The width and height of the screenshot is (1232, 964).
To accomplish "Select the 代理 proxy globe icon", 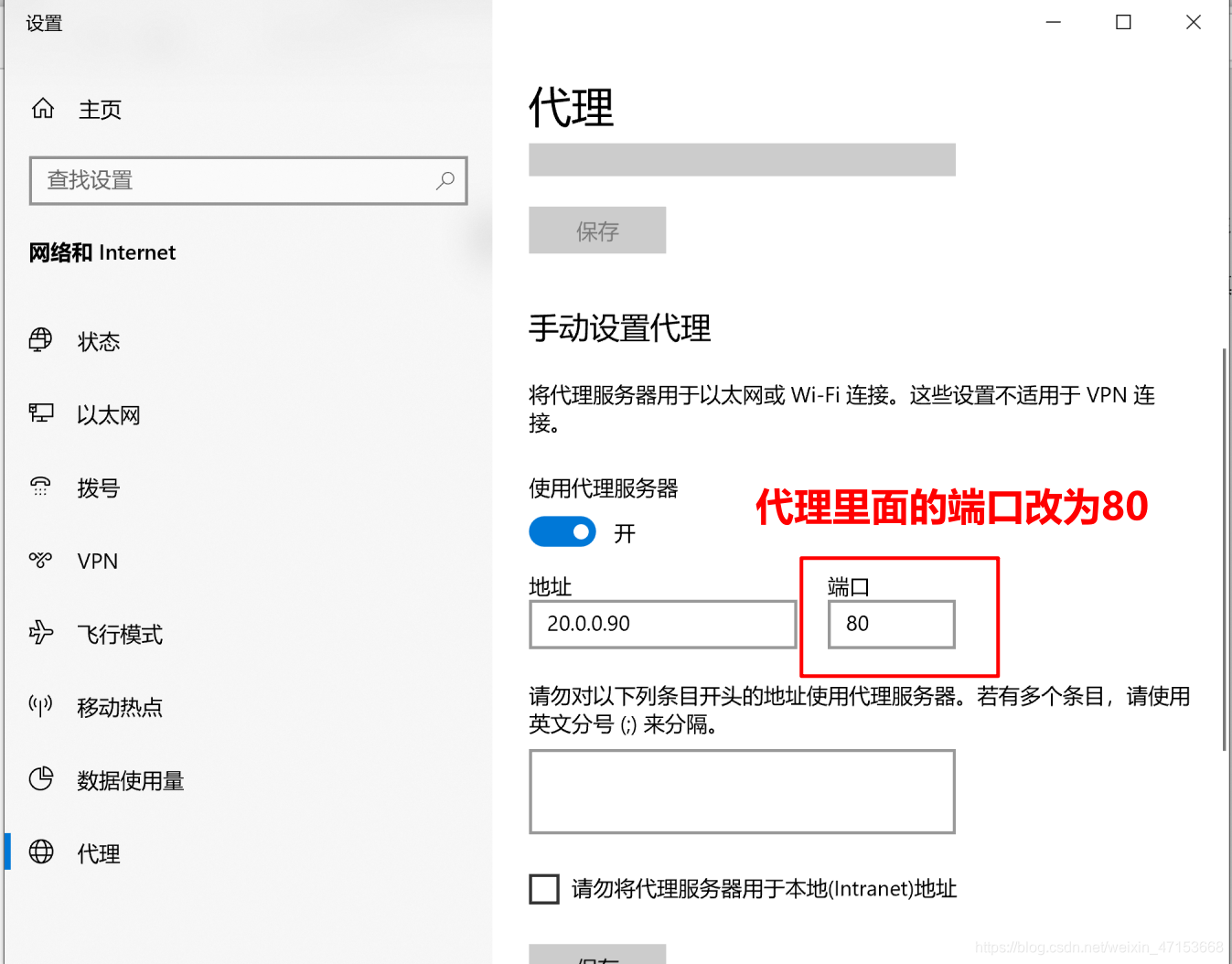I will [40, 852].
